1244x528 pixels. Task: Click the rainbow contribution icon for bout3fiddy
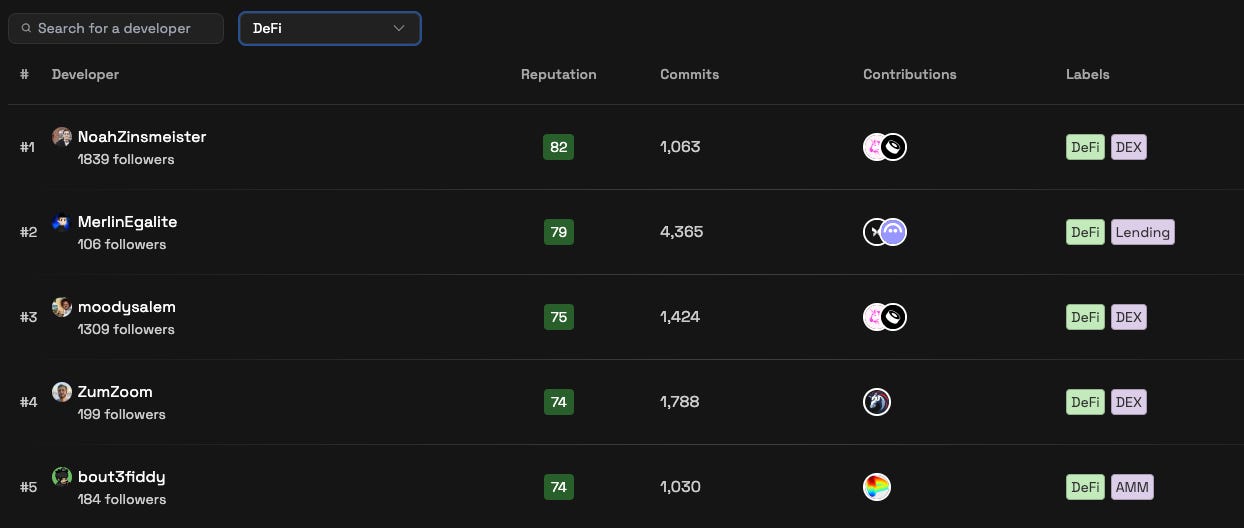click(x=877, y=487)
